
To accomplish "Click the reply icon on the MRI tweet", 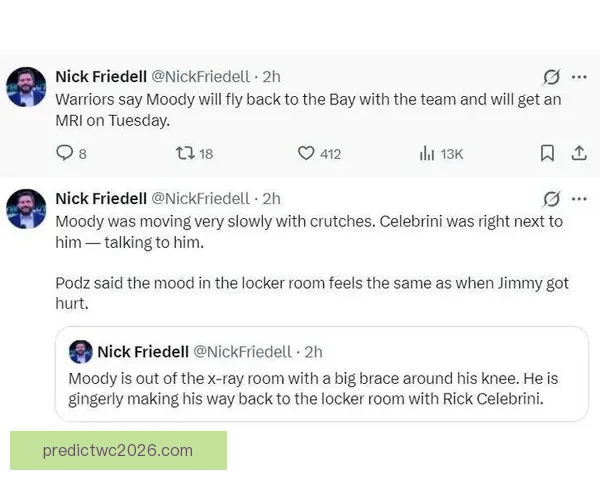I will coord(66,153).
